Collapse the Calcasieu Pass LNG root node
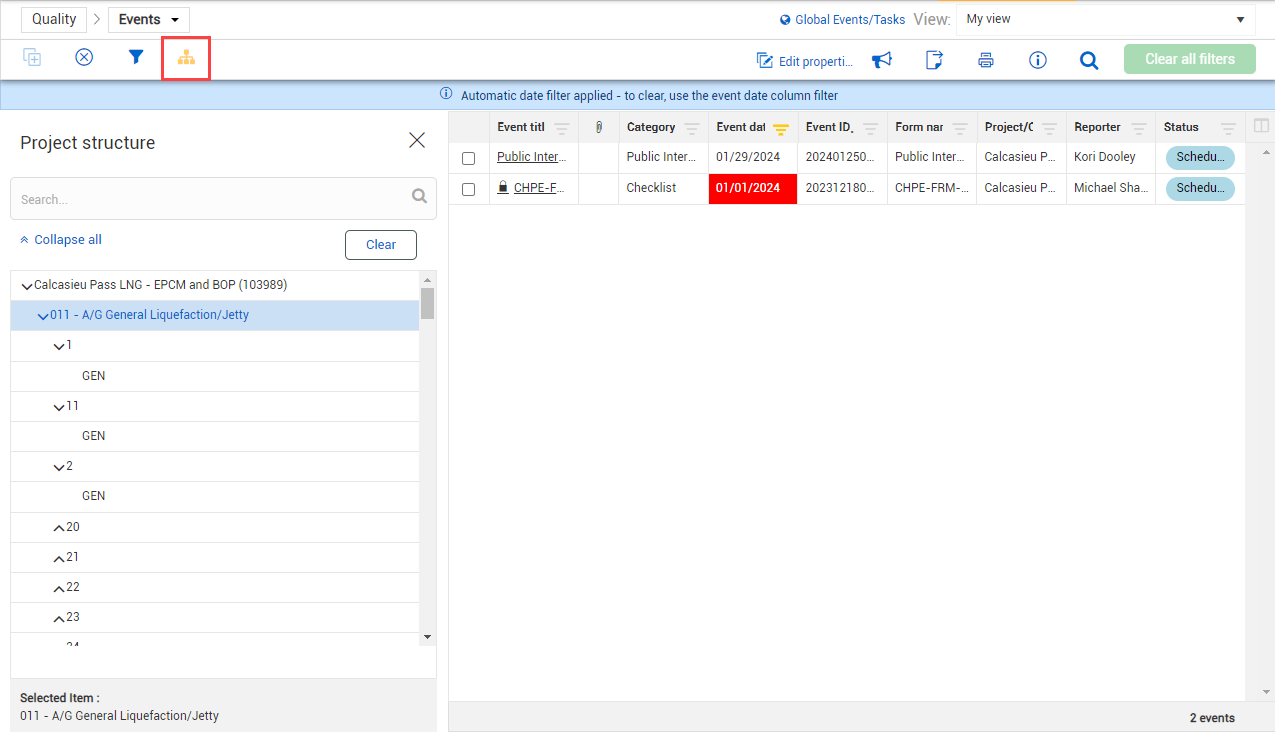Image resolution: width=1275 pixels, height=732 pixels. pyautogui.click(x=26, y=286)
